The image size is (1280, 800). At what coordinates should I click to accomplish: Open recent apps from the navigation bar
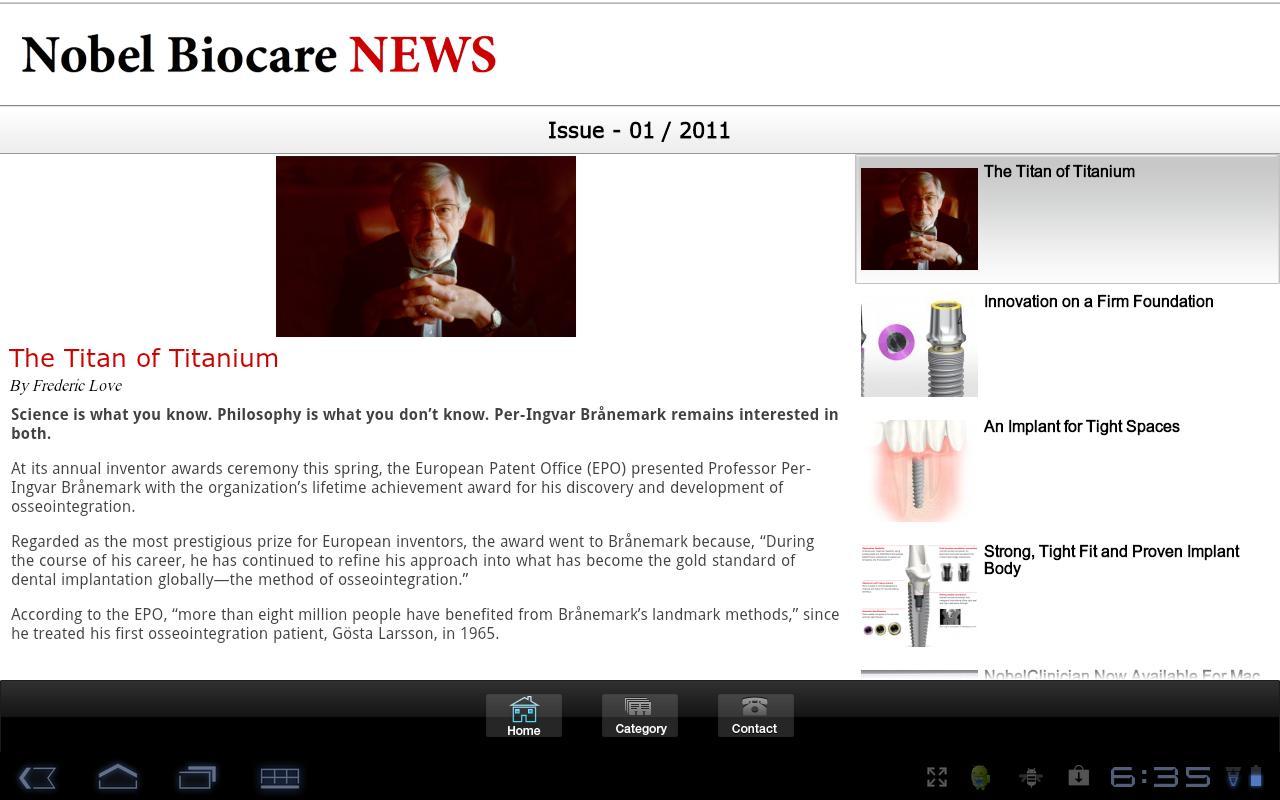click(198, 778)
